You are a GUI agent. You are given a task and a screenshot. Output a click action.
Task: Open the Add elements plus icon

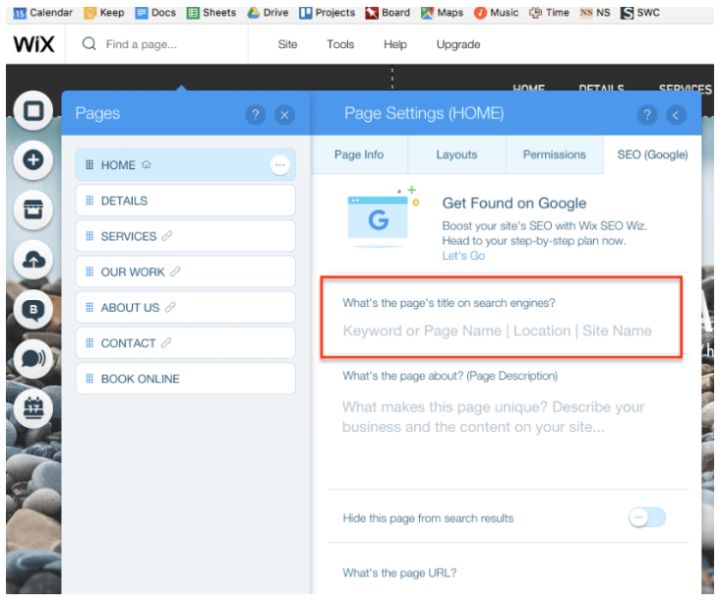(34, 160)
